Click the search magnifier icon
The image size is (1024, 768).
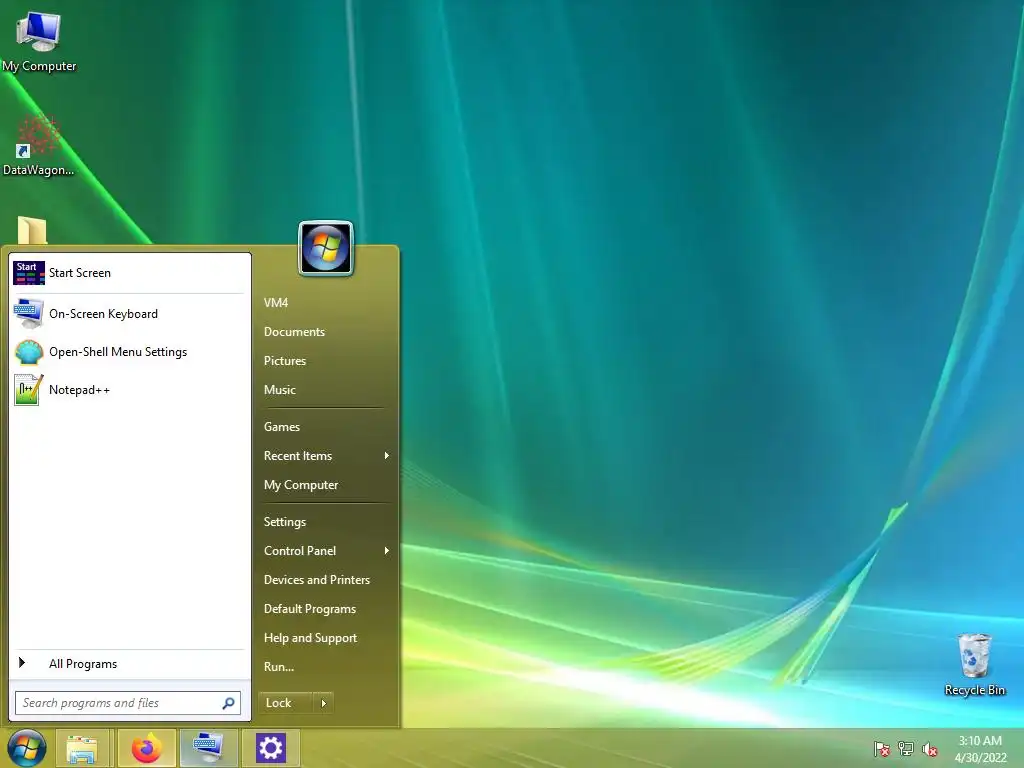[x=228, y=703]
